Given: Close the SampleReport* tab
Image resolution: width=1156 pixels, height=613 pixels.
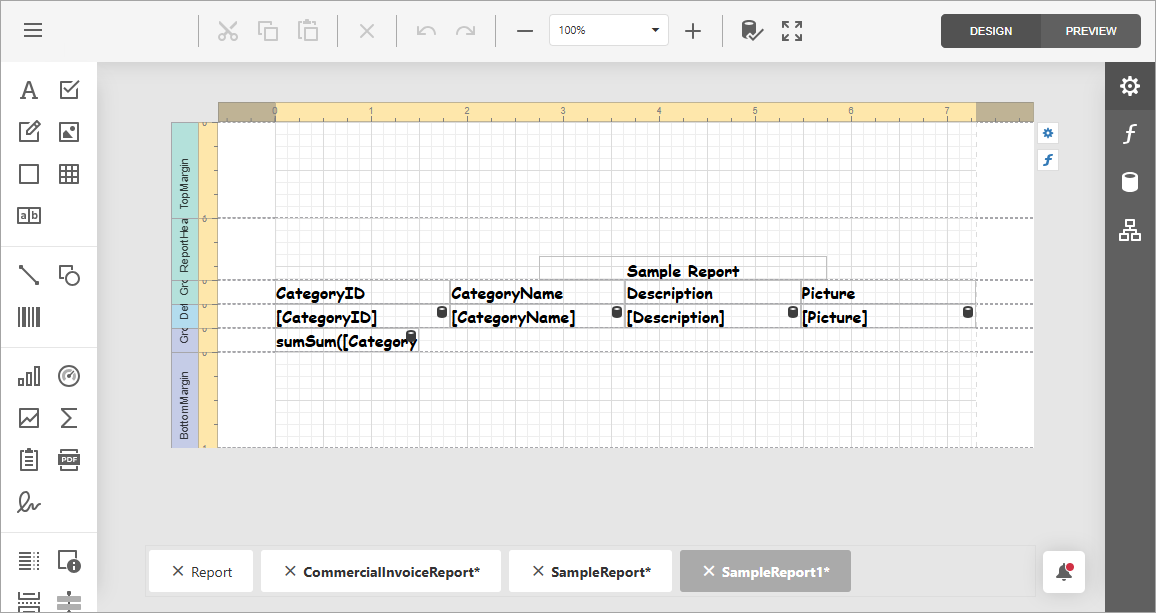Looking at the screenshot, I should 537,571.
